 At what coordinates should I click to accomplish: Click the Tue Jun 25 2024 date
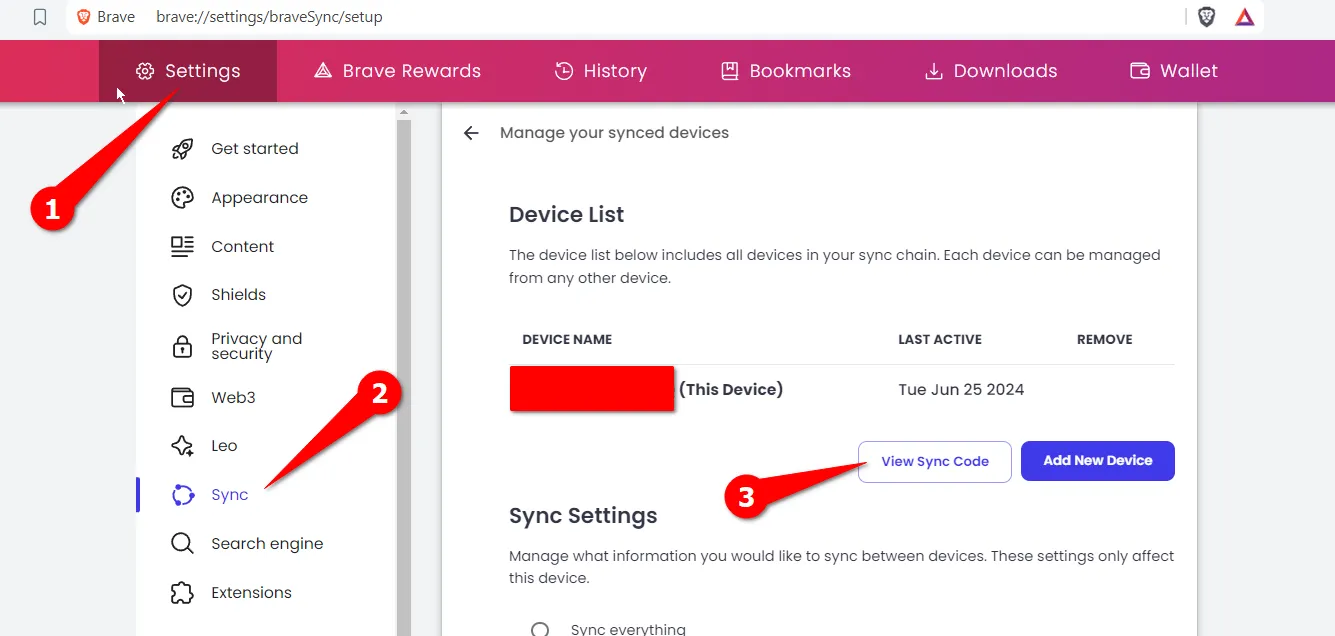[962, 390]
